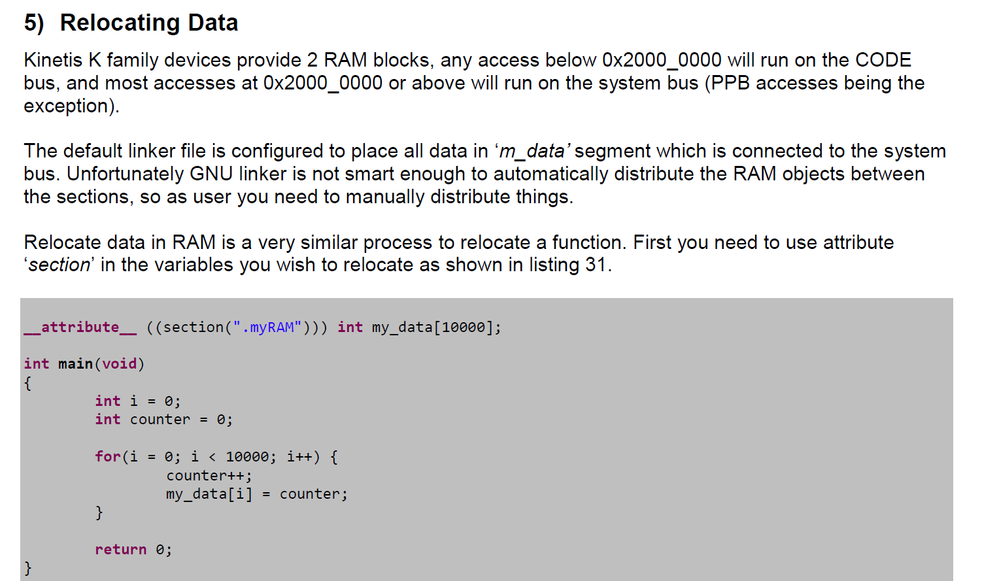Click the "int counter = 0;" line
This screenshot has height=581, width=999.
164,419
